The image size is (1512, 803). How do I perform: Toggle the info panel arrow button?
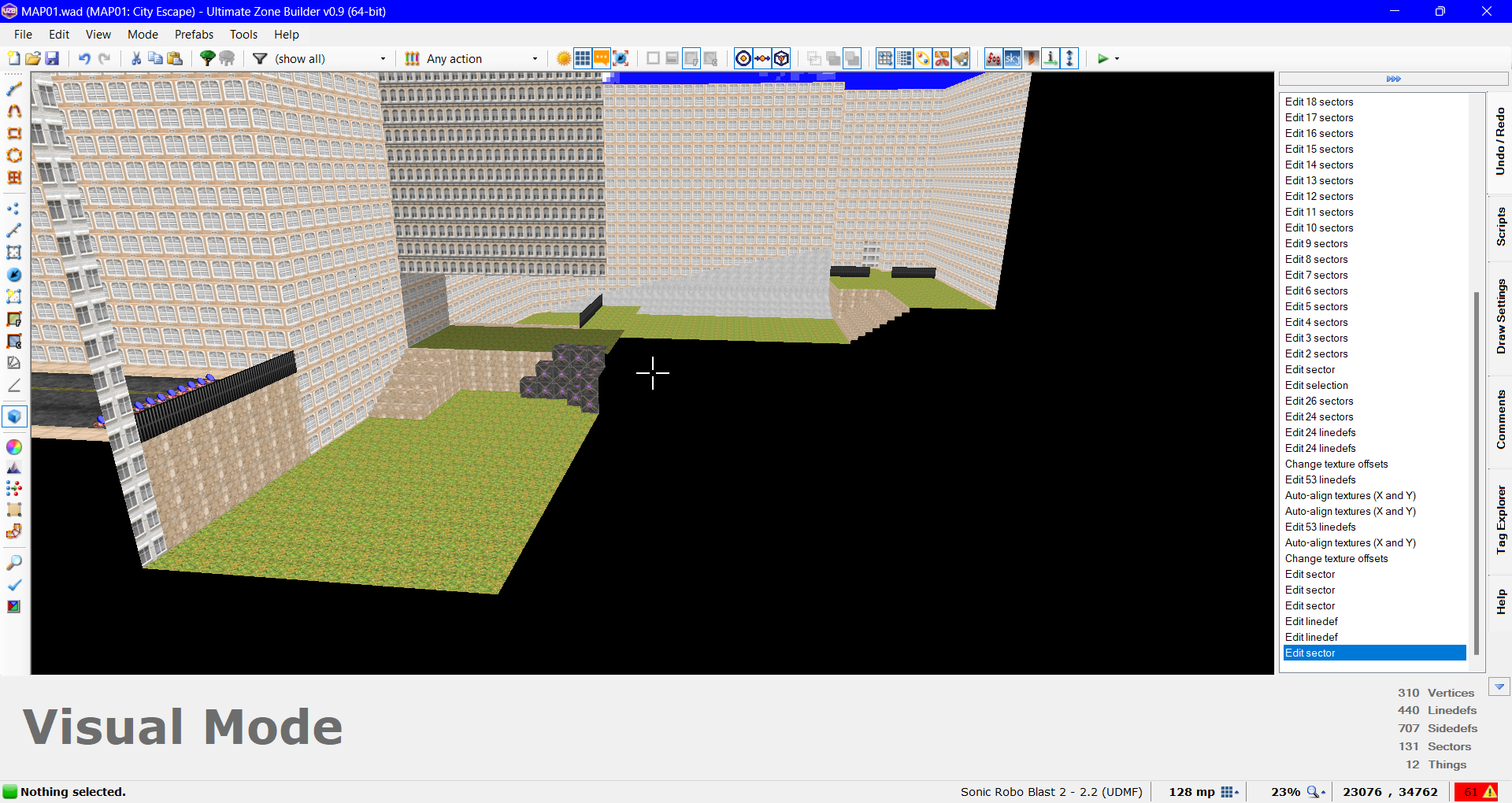tap(1051, 58)
